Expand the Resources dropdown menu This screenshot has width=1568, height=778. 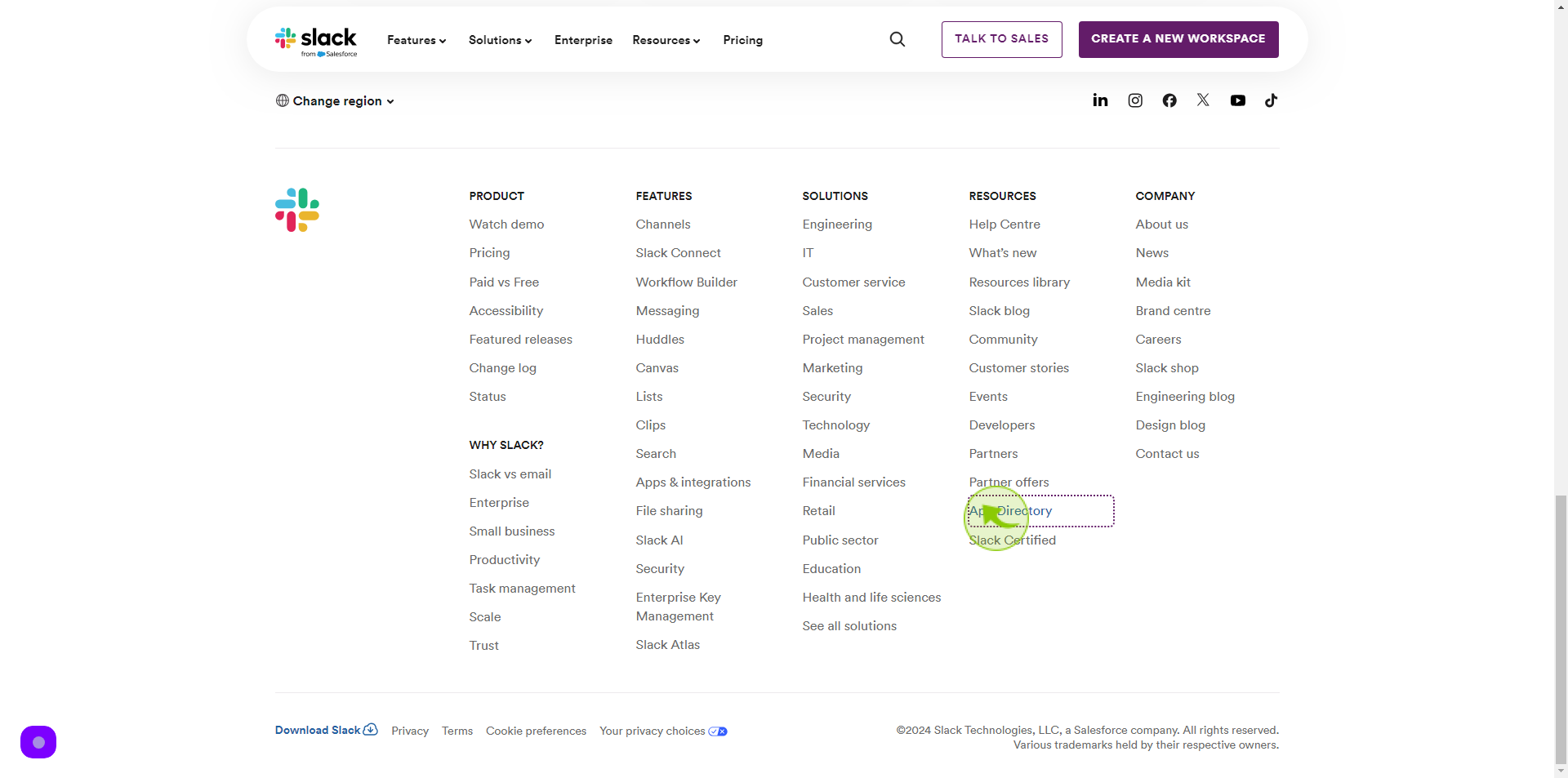point(666,40)
